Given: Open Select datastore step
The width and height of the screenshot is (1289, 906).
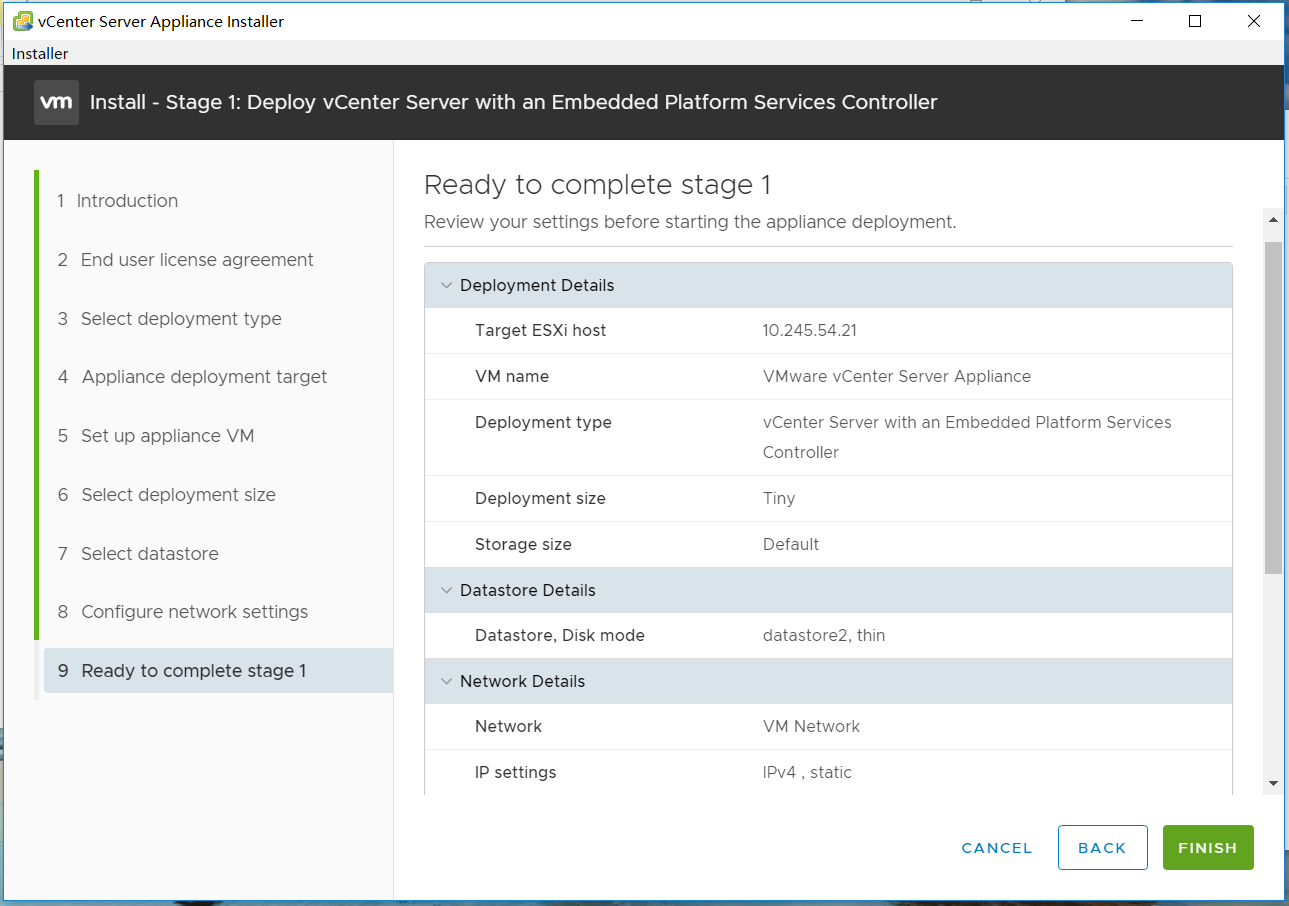Looking at the screenshot, I should (138, 554).
